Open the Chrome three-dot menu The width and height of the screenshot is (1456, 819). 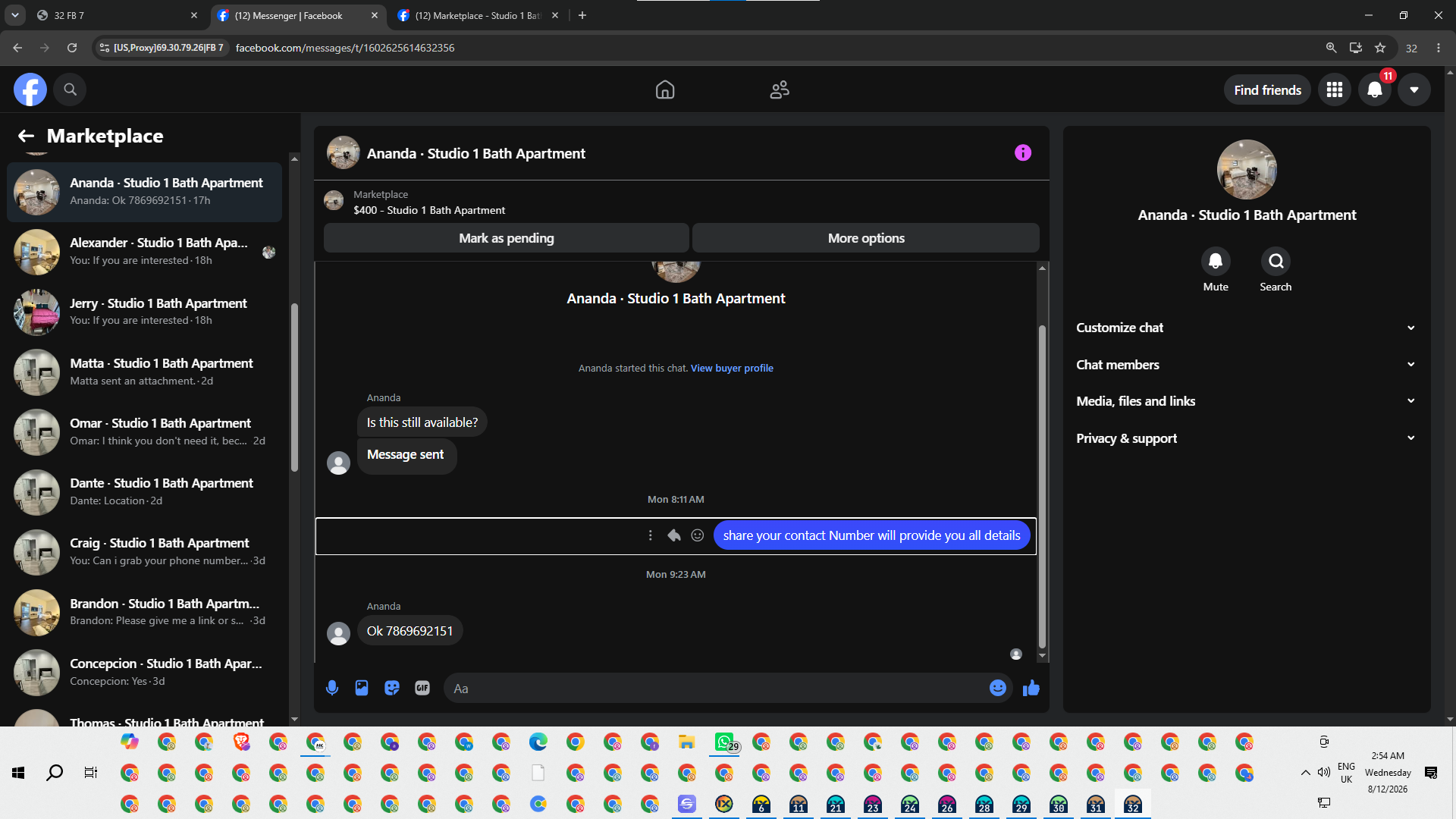1439,48
